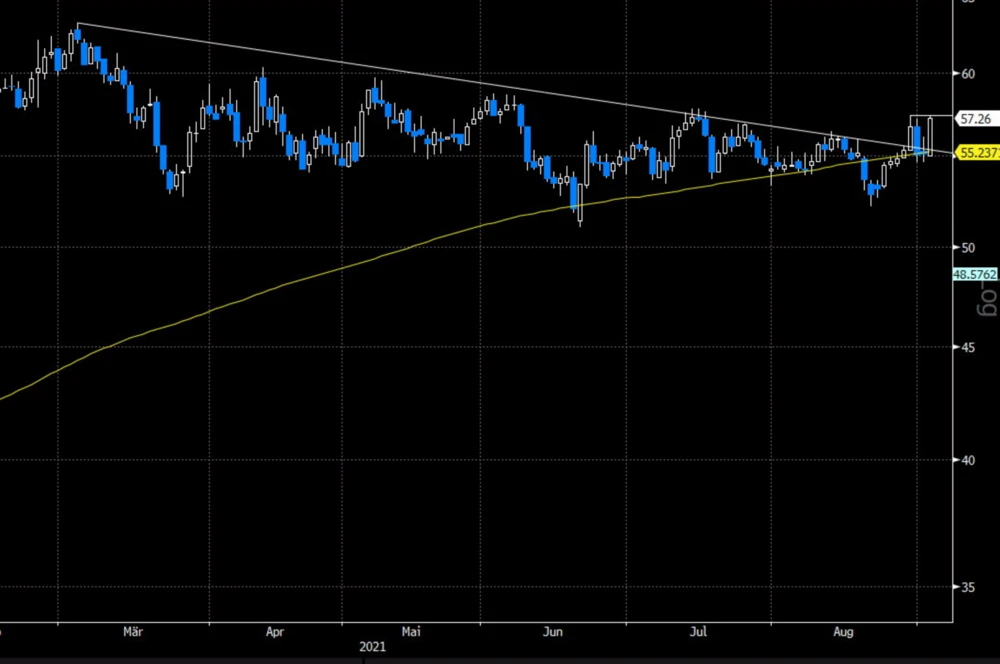The width and height of the screenshot is (1000, 664).
Task: Select the yellow 55.2373 moving average label
Action: coord(977,153)
